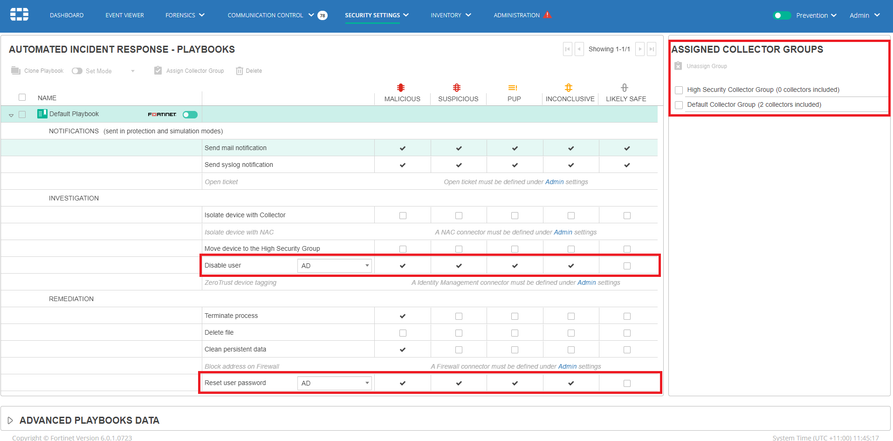This screenshot has height=441, width=893.
Task: Open the Disable user AD dropdown
Action: pos(334,266)
